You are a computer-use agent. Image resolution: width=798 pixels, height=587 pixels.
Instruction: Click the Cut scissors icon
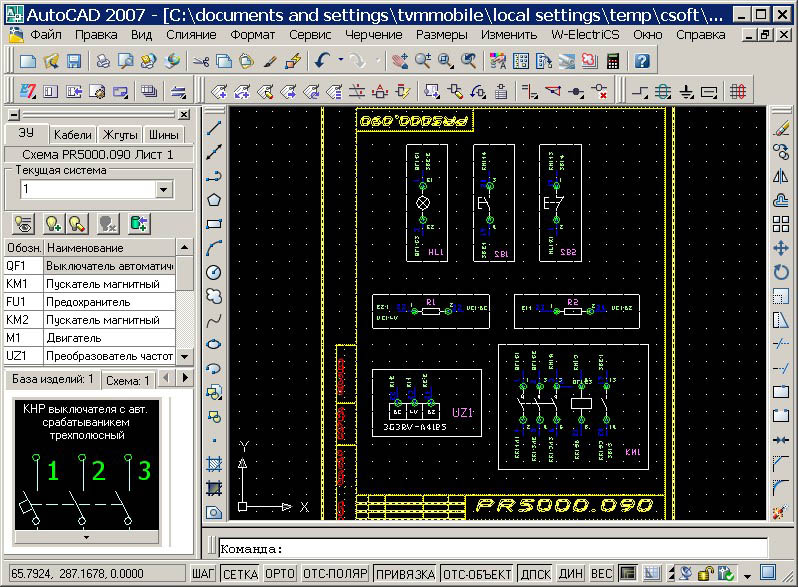pyautogui.click(x=201, y=62)
